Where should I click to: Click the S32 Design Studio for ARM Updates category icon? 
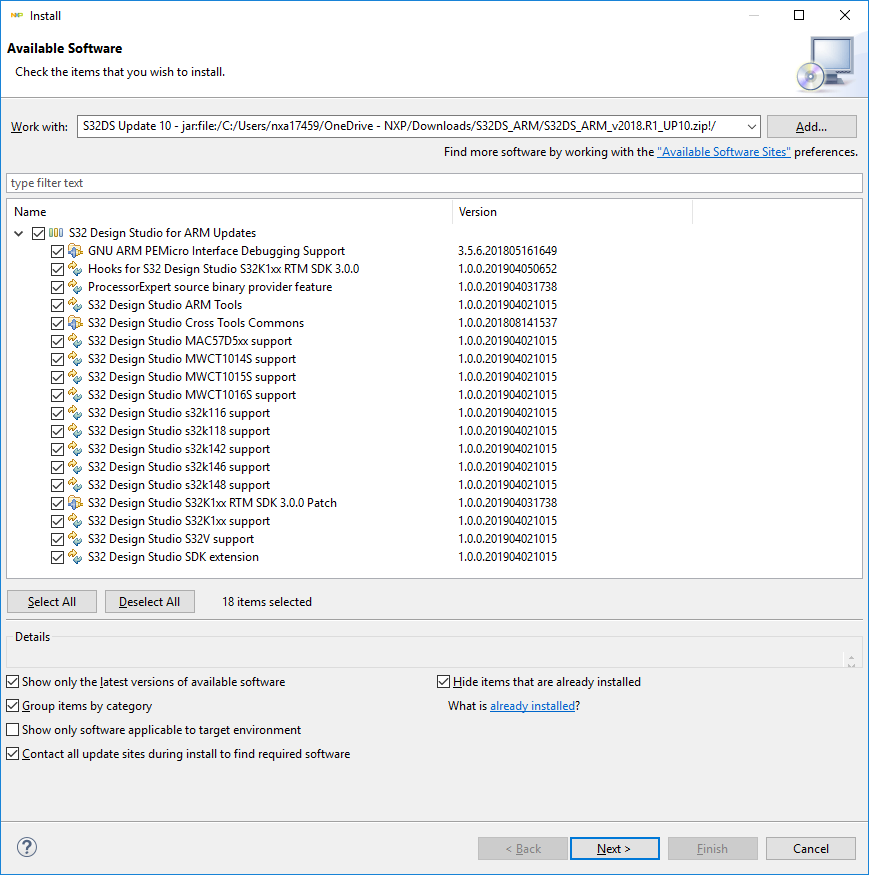[x=56, y=233]
